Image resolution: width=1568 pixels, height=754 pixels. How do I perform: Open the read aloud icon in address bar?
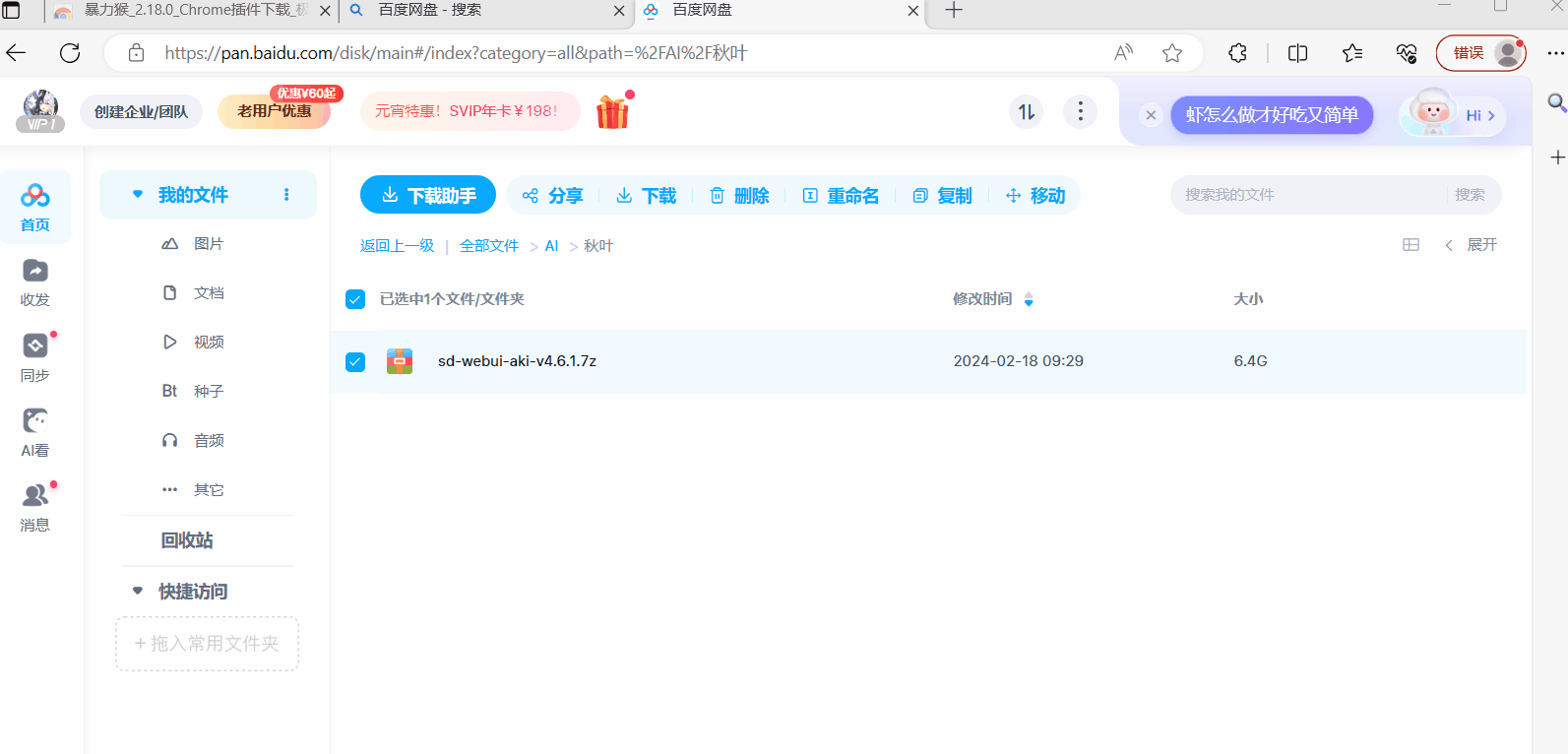pos(1123,53)
